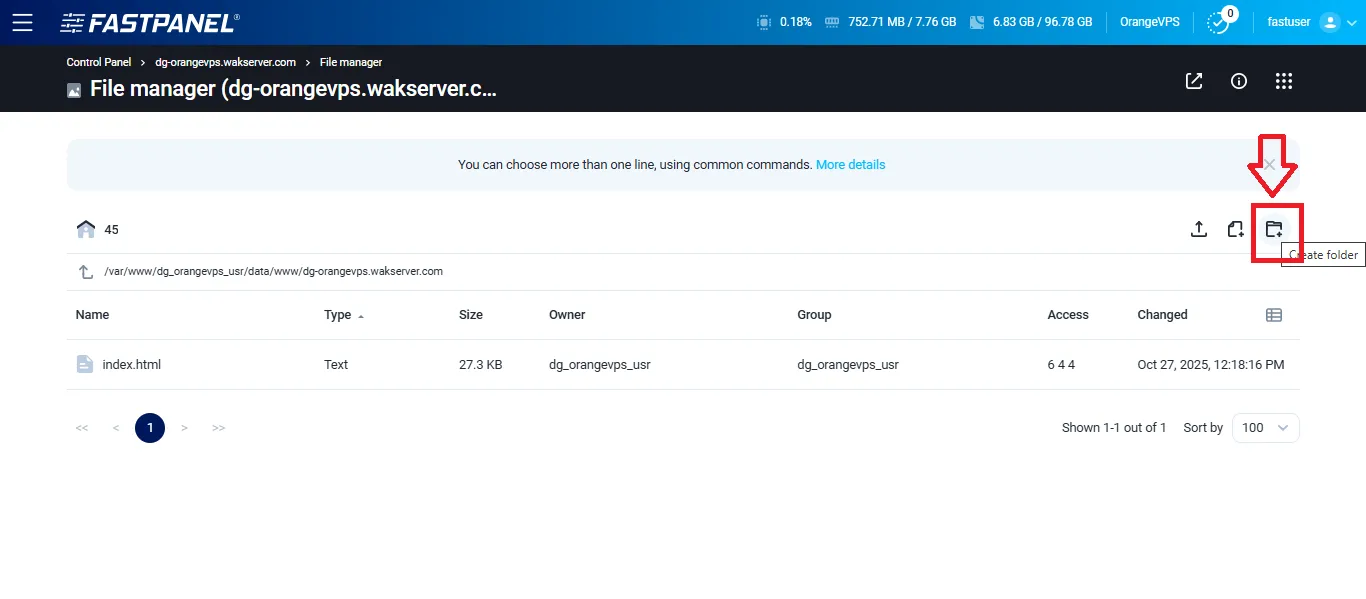
Task: Open the hamburger menu
Action: 22,22
